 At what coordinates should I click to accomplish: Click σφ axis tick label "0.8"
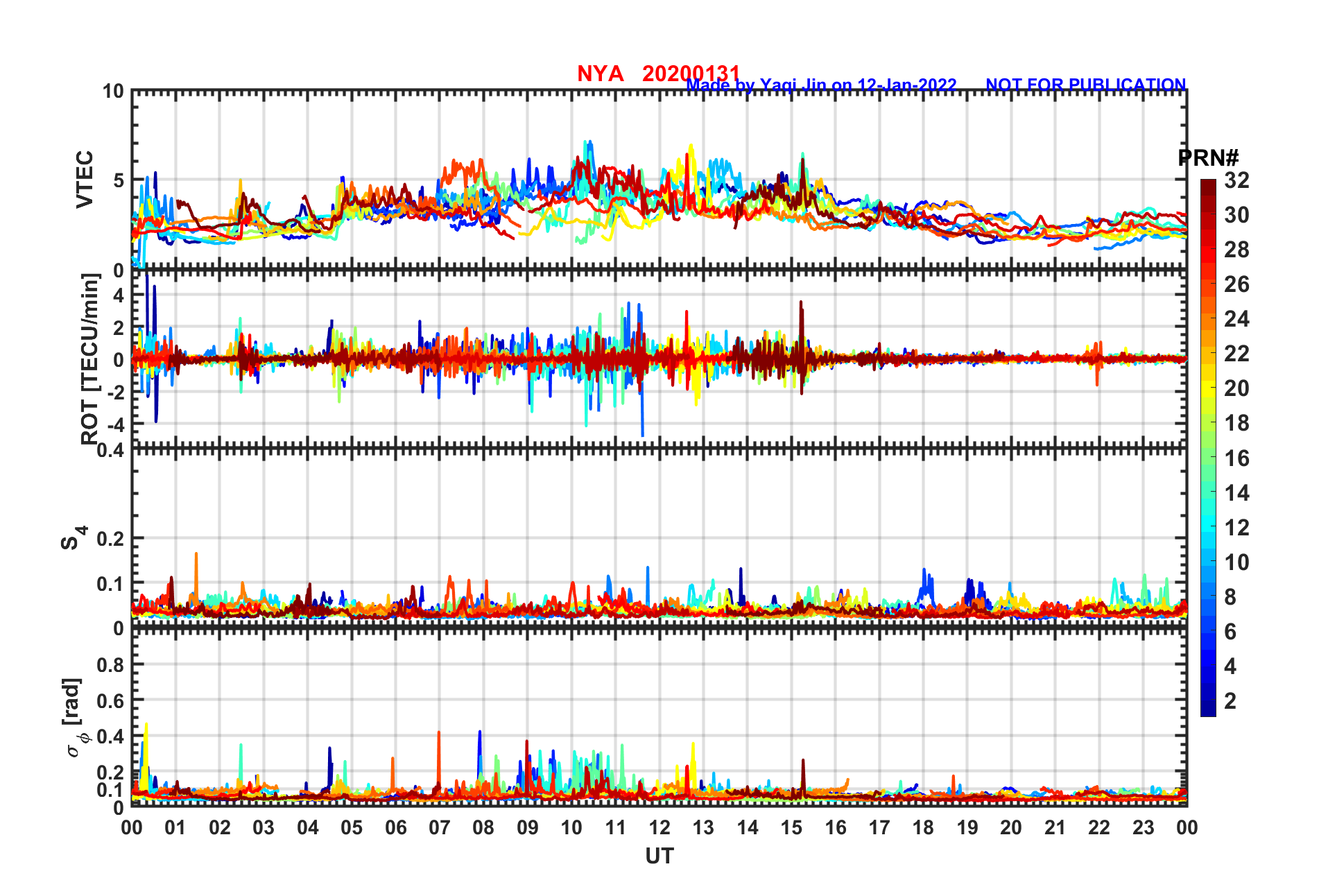coord(110,665)
